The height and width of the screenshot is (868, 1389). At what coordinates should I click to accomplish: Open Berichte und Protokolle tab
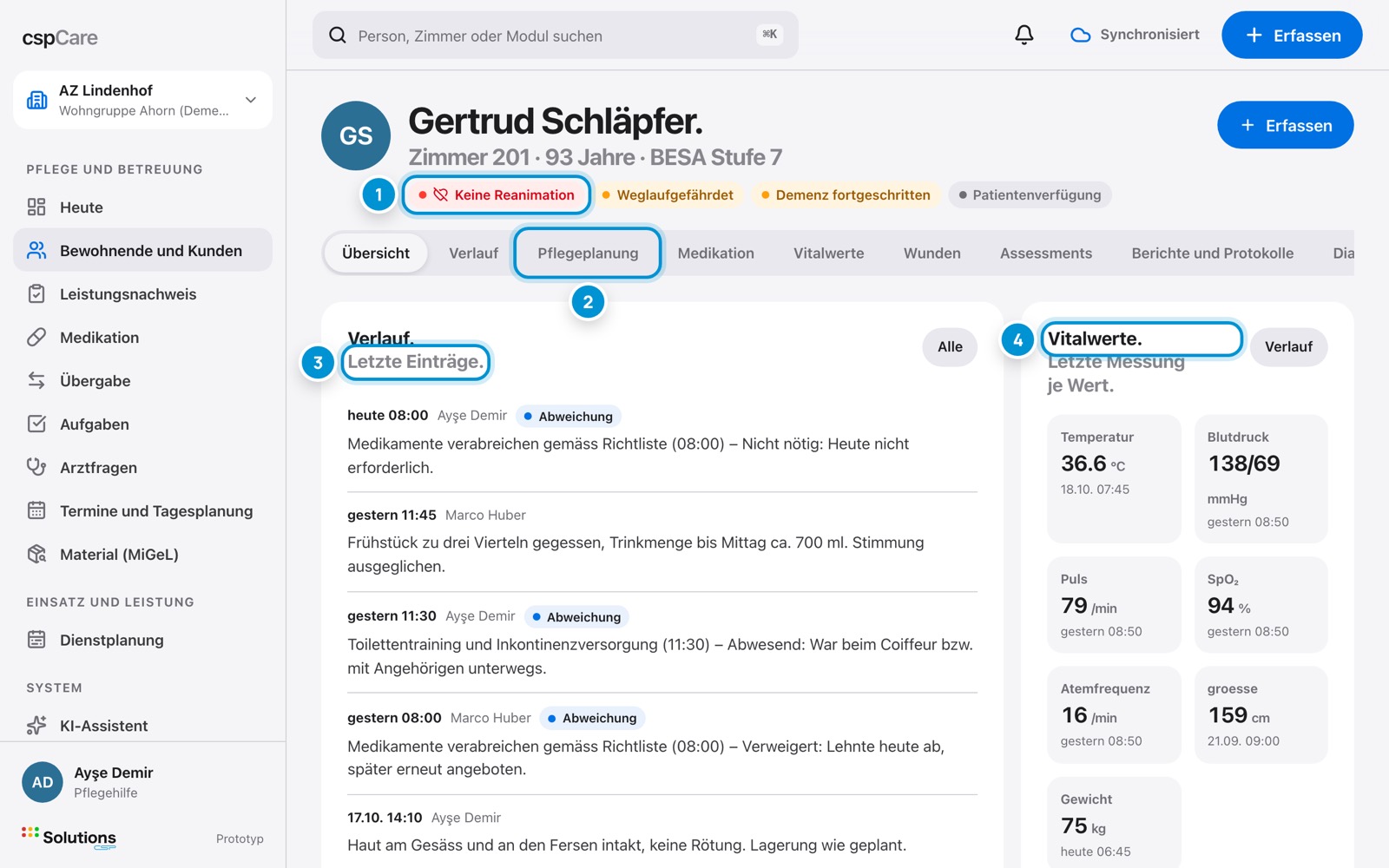tap(1212, 253)
